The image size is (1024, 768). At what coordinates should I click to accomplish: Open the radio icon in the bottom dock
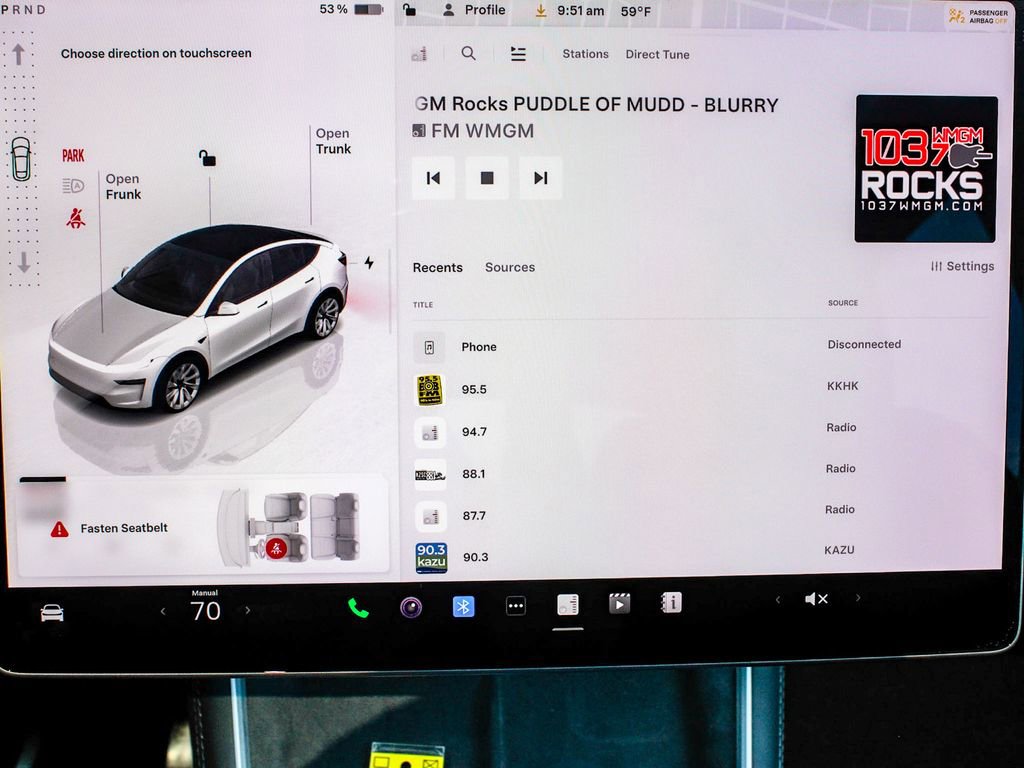pos(566,602)
